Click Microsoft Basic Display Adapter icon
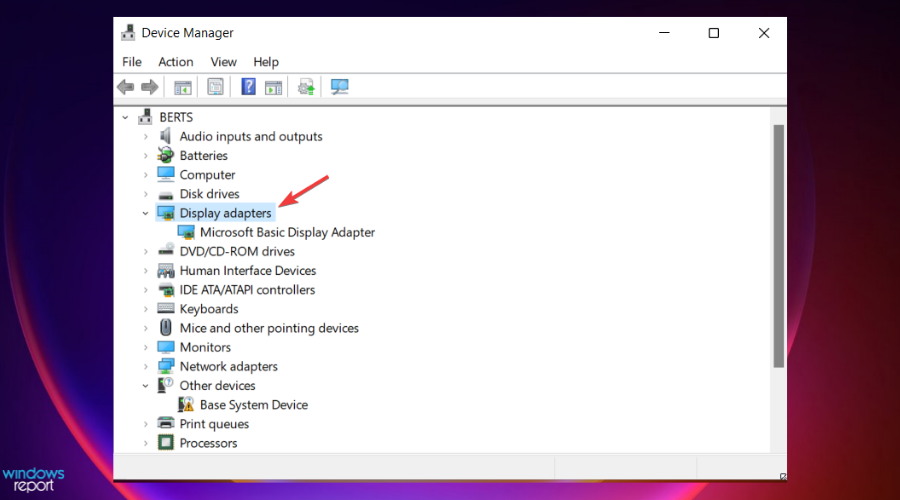Image resolution: width=900 pixels, height=500 pixels. coord(186,232)
